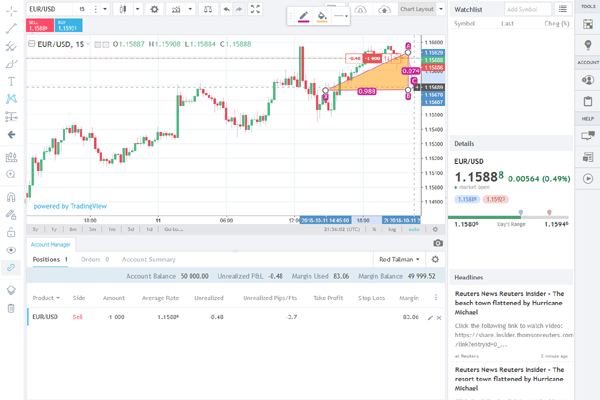Image resolution: width=600 pixels, height=400 pixels.
Task: Undo the last chart action
Action: pyautogui.click(x=227, y=9)
